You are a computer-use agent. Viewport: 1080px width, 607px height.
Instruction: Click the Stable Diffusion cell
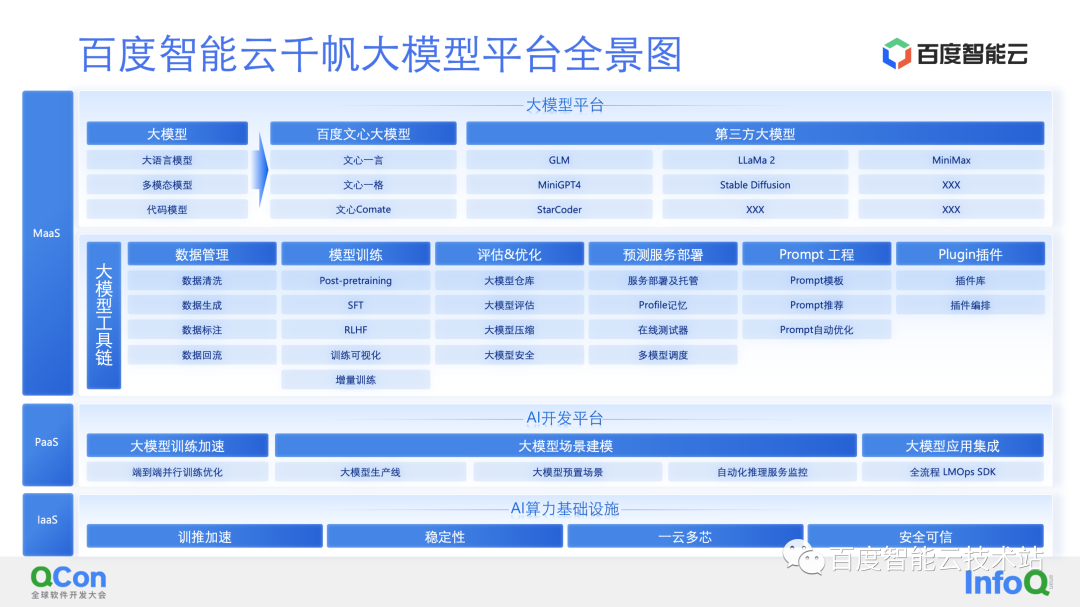click(x=756, y=185)
